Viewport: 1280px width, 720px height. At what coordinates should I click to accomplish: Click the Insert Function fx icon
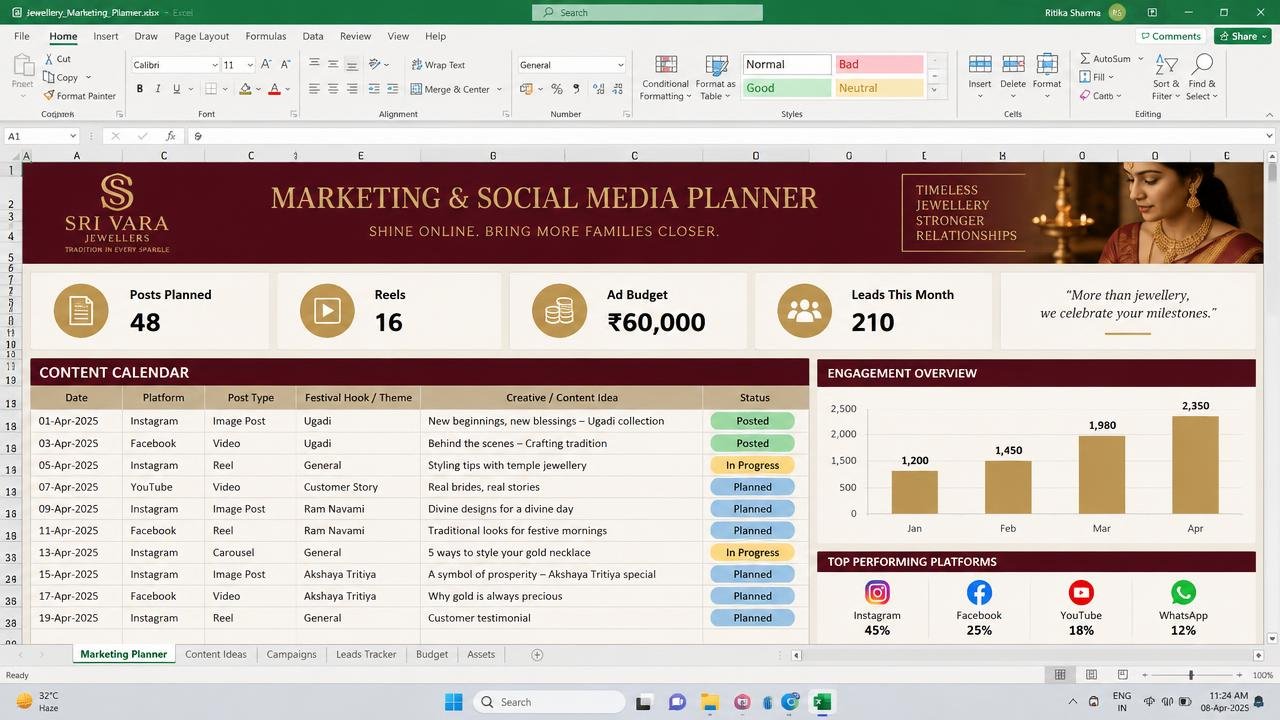pyautogui.click(x=171, y=136)
